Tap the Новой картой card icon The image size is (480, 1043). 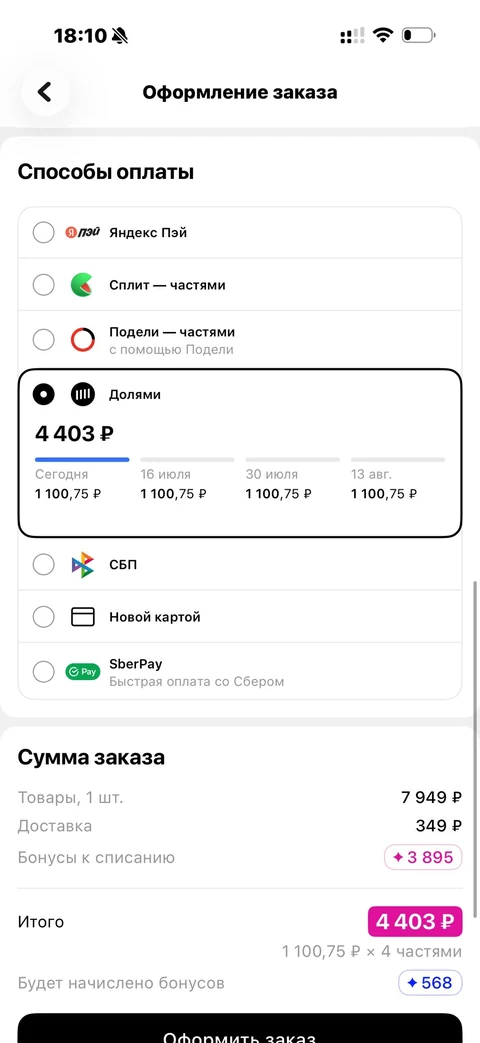coord(82,617)
